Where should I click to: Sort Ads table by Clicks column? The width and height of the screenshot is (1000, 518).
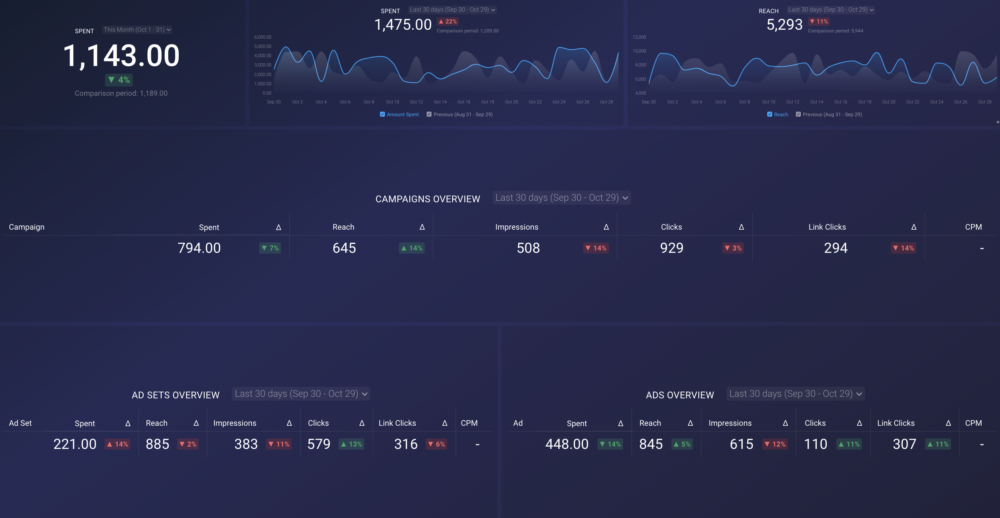[x=815, y=423]
